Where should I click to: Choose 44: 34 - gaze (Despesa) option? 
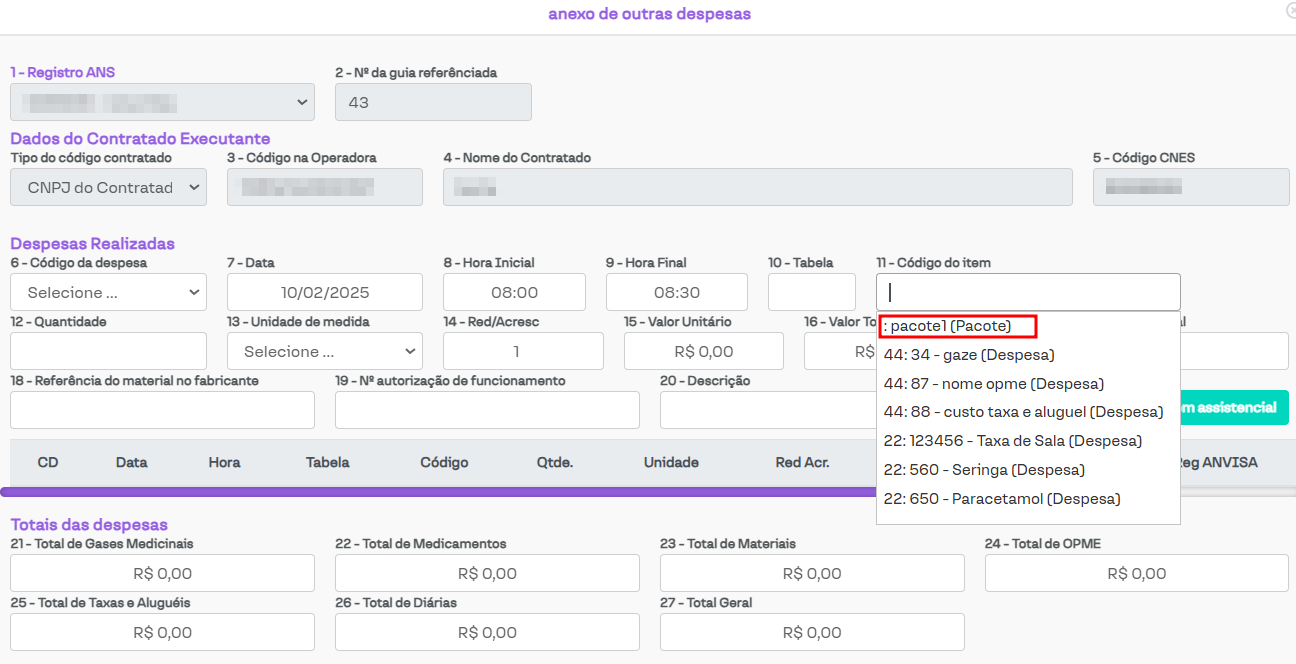pyautogui.click(x=968, y=355)
